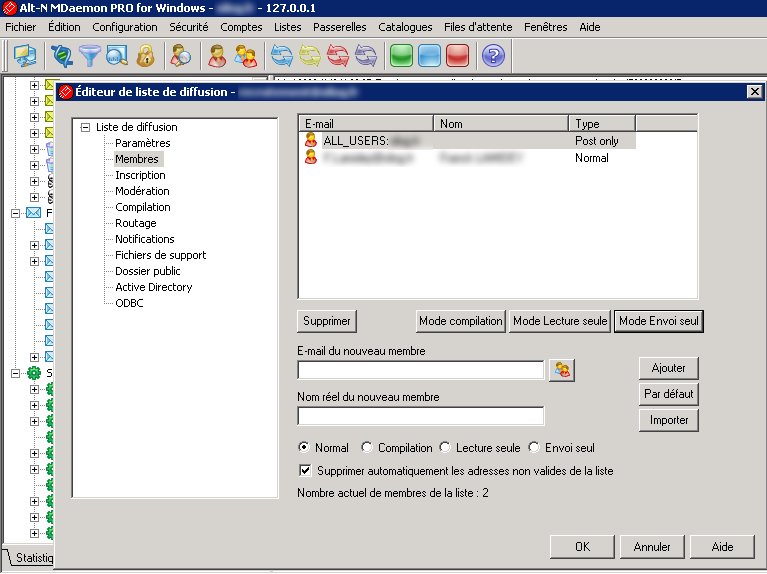767x574 pixels.
Task: Select Modération in the list editor tree
Action: [142, 191]
